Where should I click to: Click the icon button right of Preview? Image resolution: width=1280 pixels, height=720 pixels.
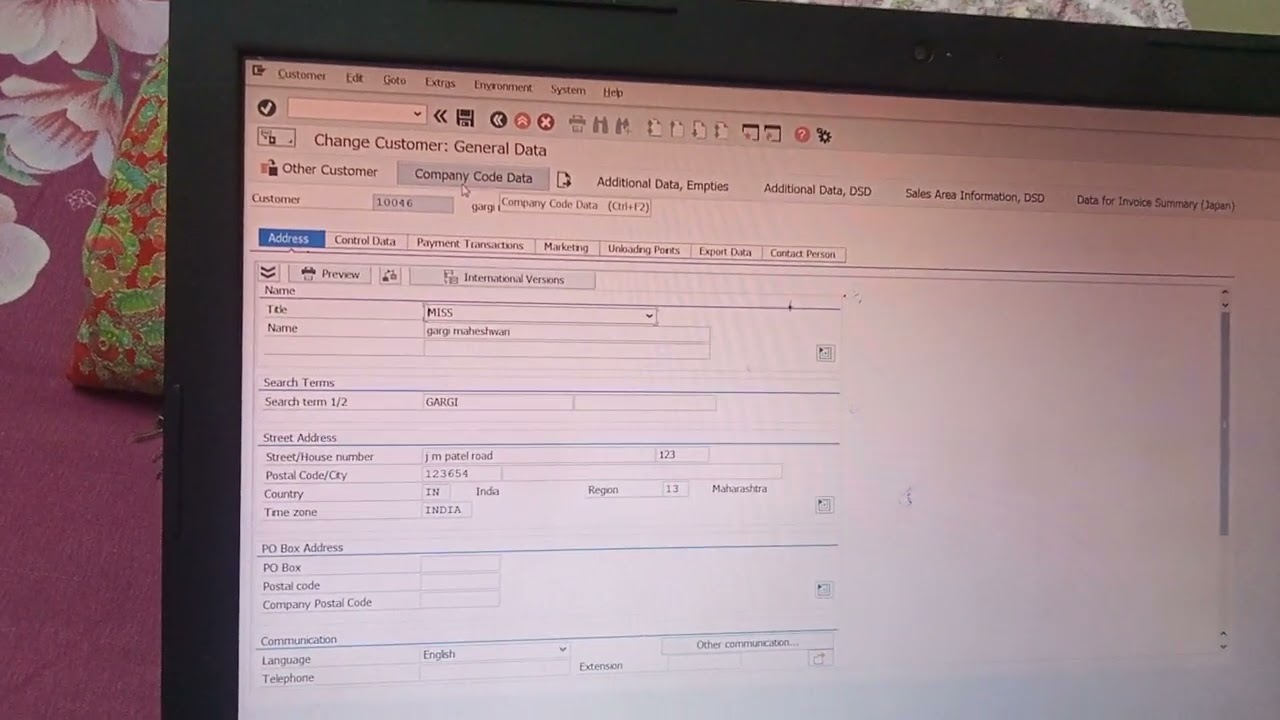(389, 275)
